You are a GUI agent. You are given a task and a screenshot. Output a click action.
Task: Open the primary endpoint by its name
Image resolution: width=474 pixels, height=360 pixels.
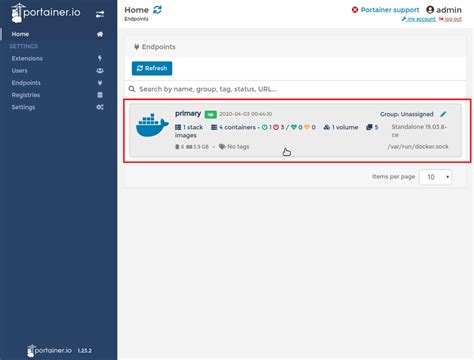[x=188, y=113]
